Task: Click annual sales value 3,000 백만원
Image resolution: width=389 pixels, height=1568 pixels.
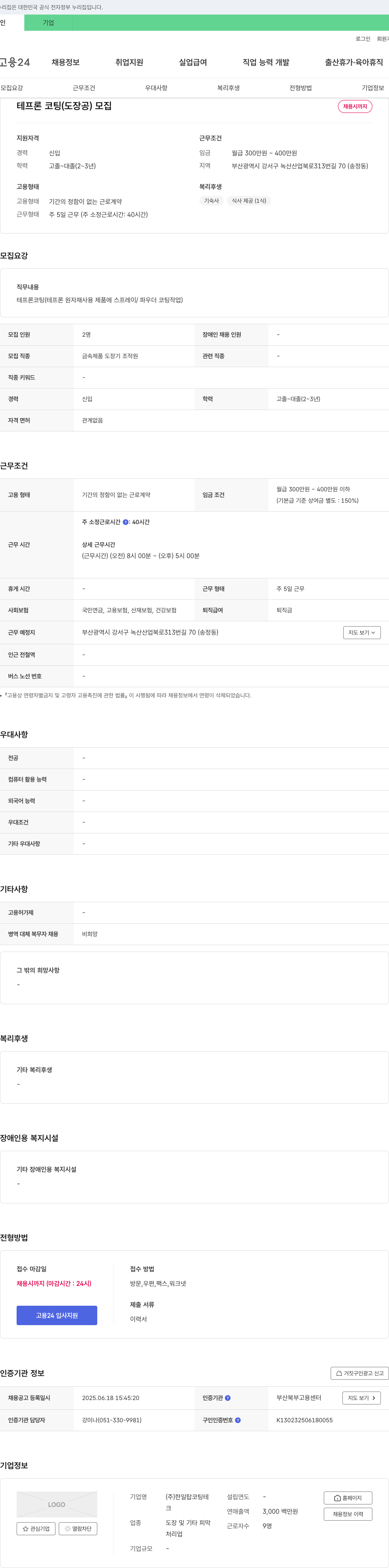Action: (280, 1511)
